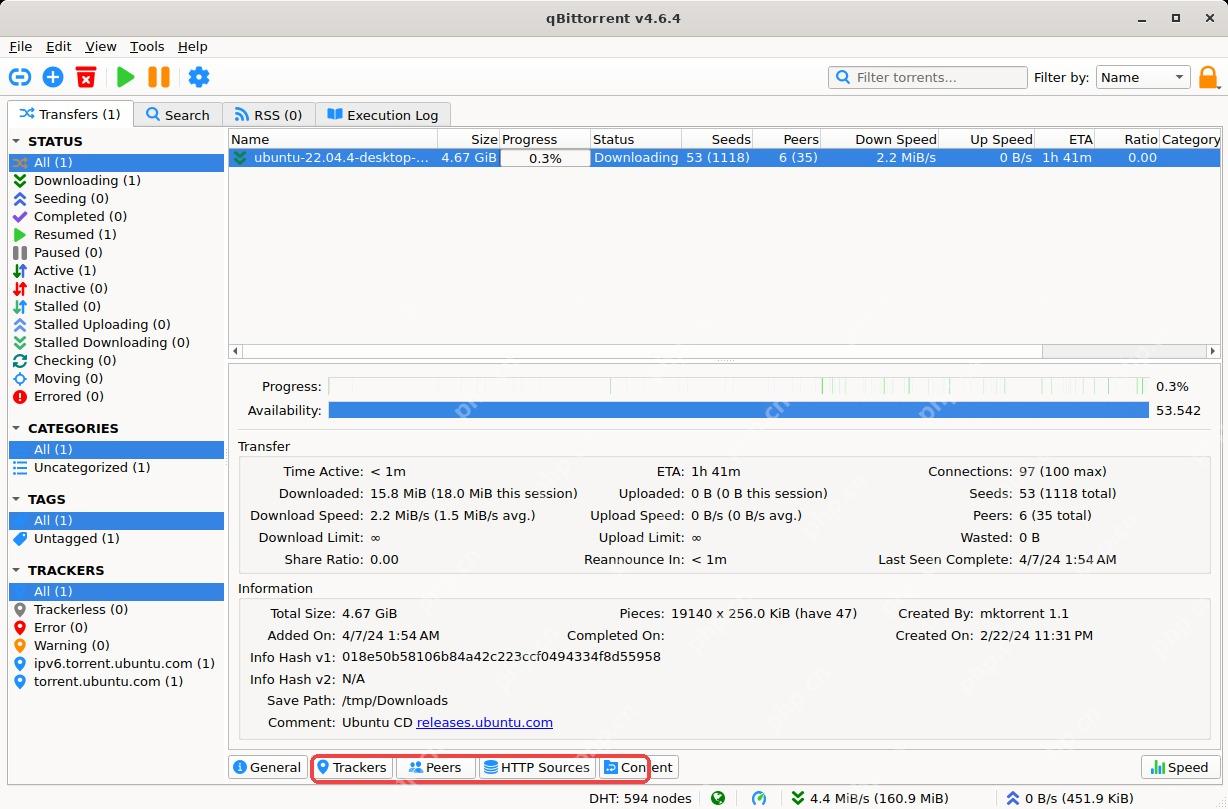Open the releases.ubuntu.com comment link
Viewport: 1228px width, 809px height.
(x=485, y=722)
